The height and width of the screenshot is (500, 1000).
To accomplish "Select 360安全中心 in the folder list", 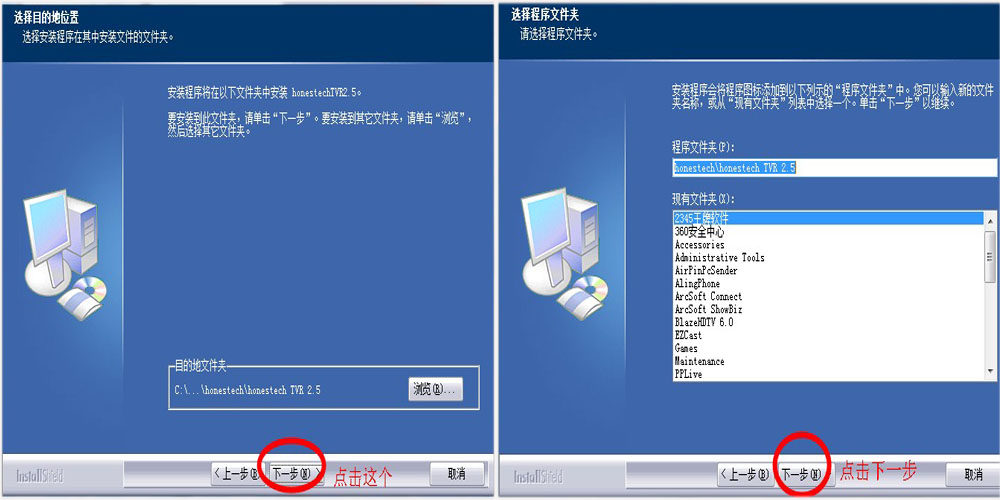I will point(828,232).
